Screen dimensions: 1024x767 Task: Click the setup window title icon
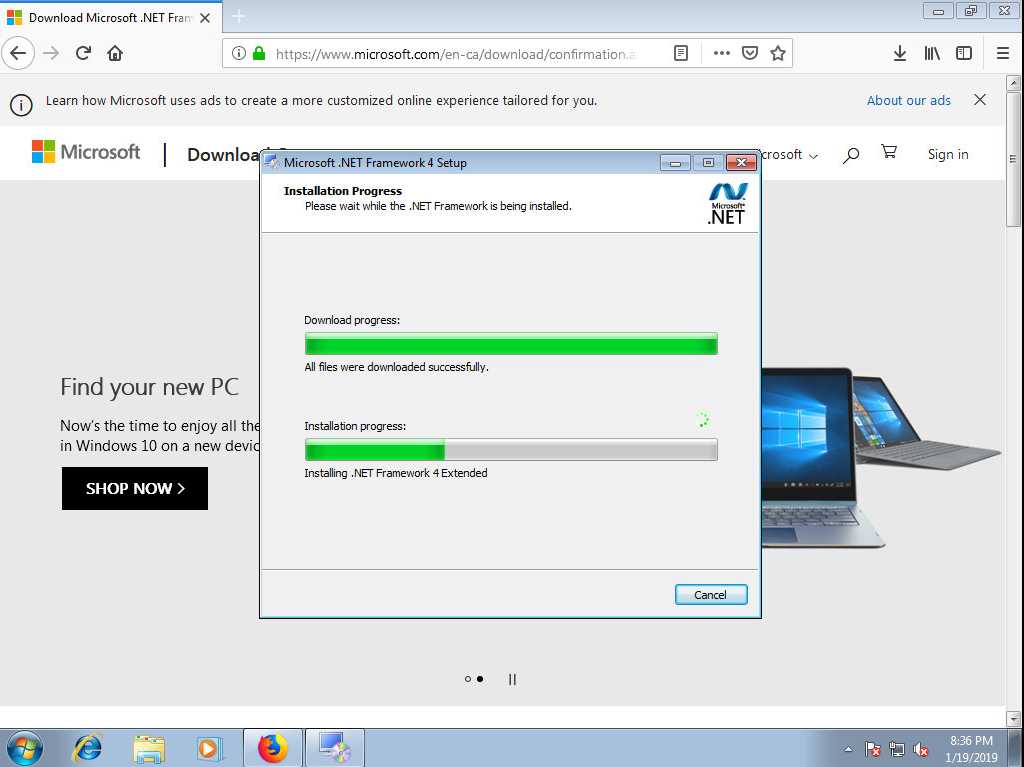click(272, 163)
